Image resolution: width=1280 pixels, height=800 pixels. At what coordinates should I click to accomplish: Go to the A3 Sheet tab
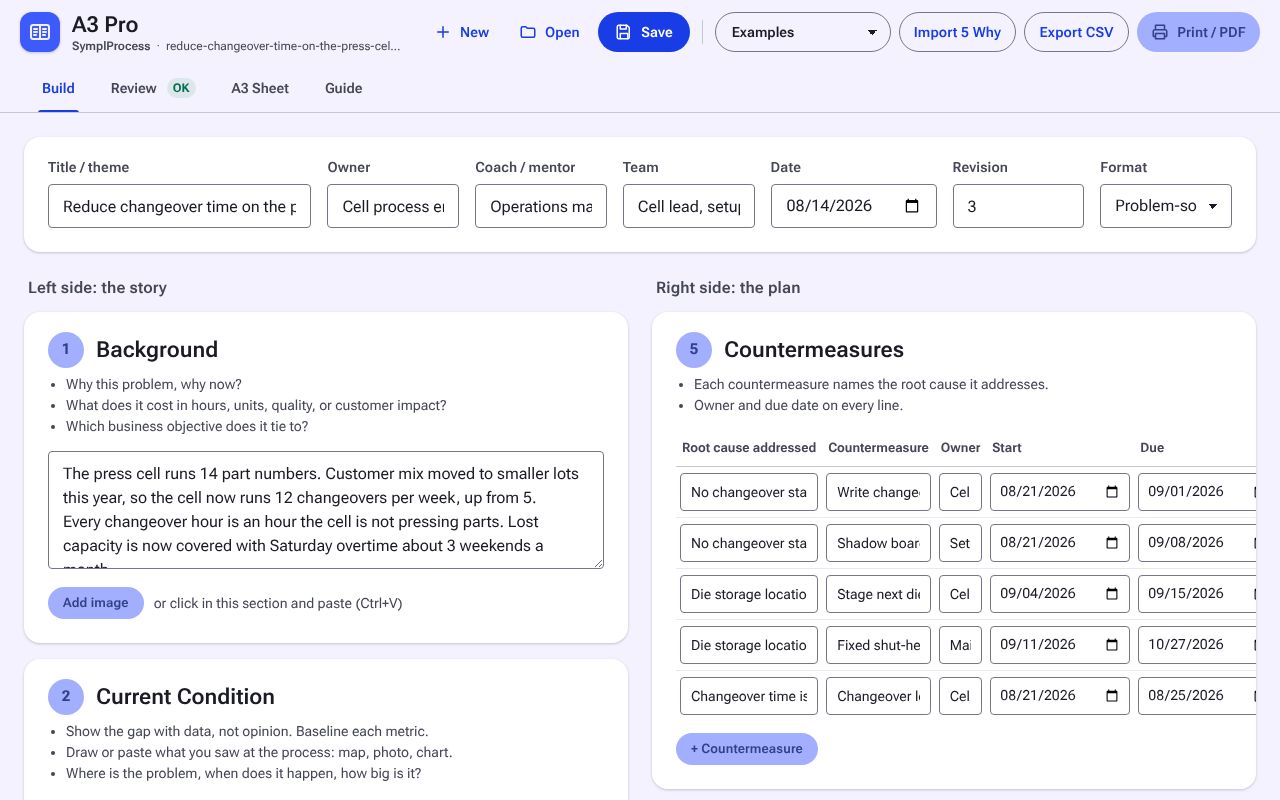260,88
